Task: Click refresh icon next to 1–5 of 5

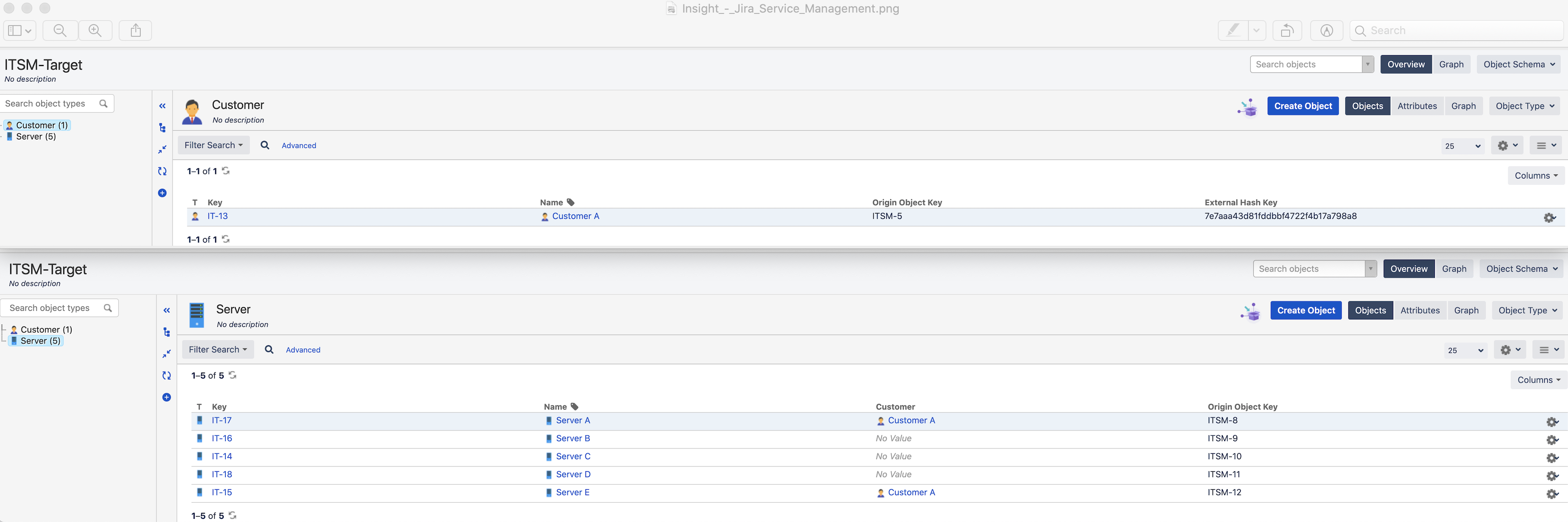Action: pos(233,375)
